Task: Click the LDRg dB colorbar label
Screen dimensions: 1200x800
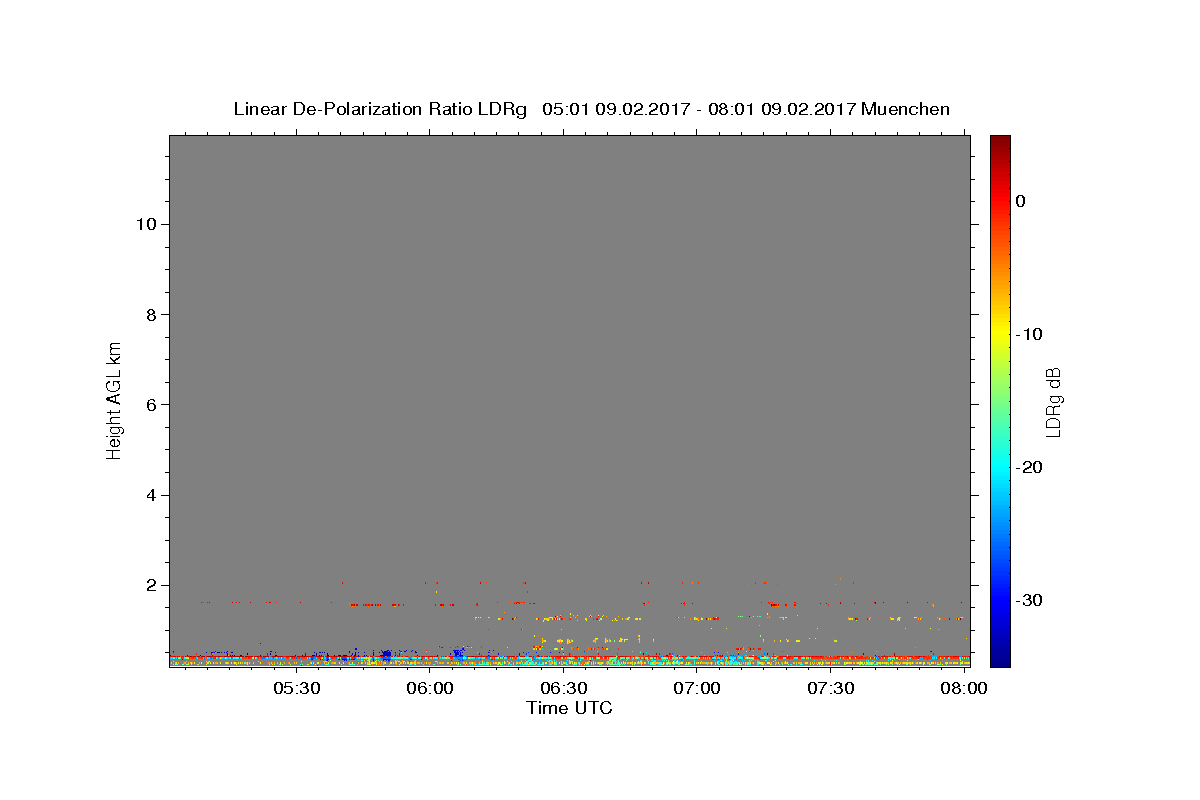Action: tap(1053, 402)
